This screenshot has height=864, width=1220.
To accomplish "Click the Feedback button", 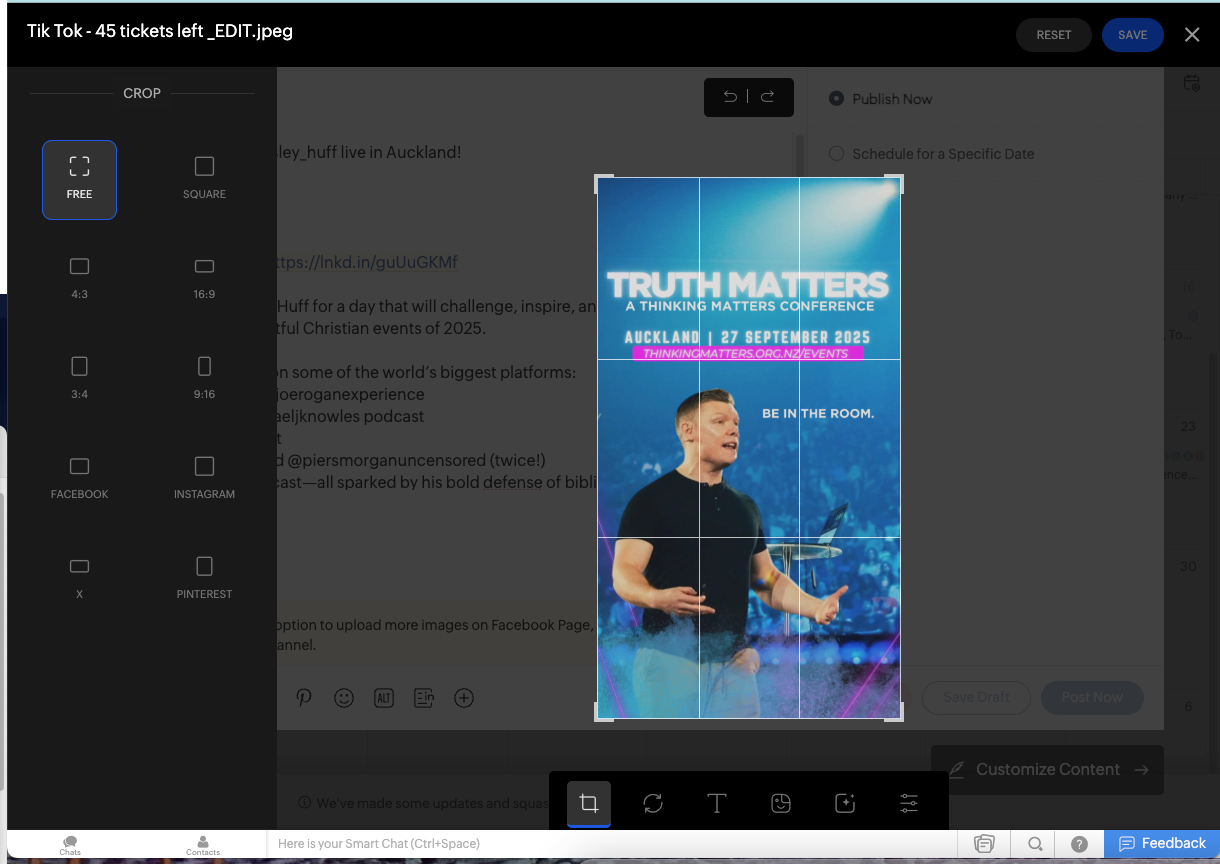I will (x=1162, y=843).
